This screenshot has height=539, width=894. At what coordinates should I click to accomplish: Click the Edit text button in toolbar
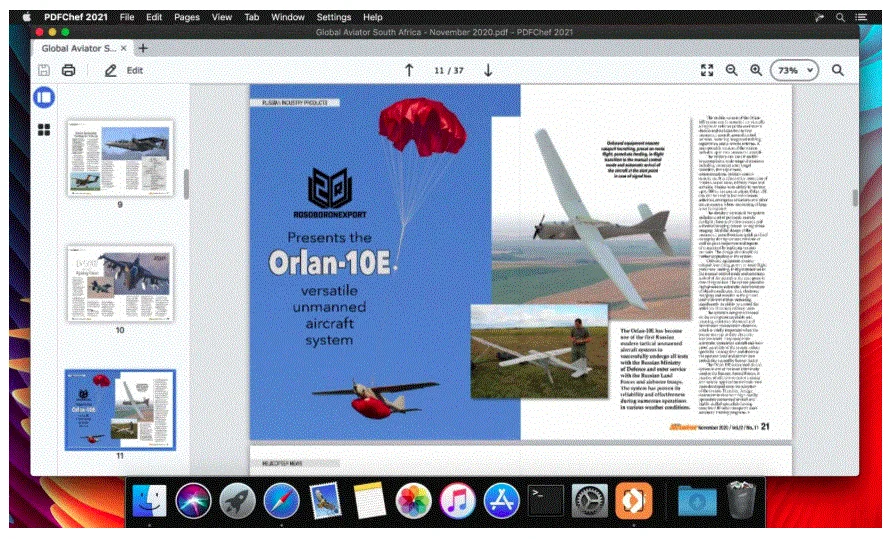point(135,70)
